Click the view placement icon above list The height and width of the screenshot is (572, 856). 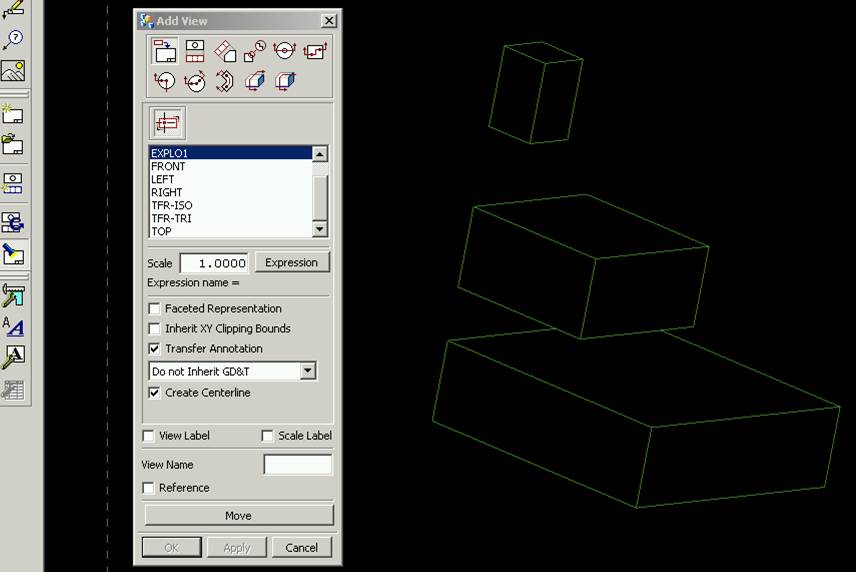click(168, 123)
